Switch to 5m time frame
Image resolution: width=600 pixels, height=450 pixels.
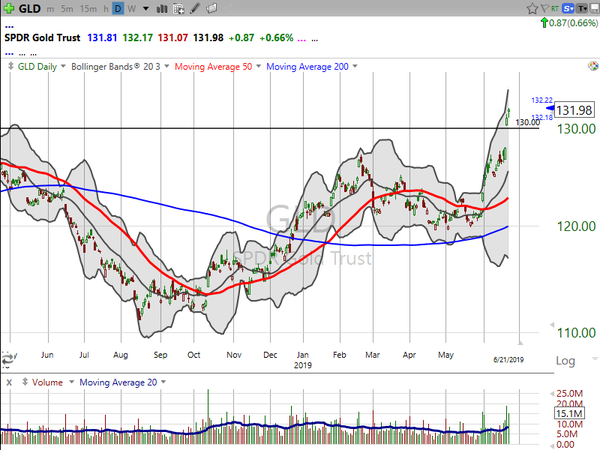pos(67,8)
